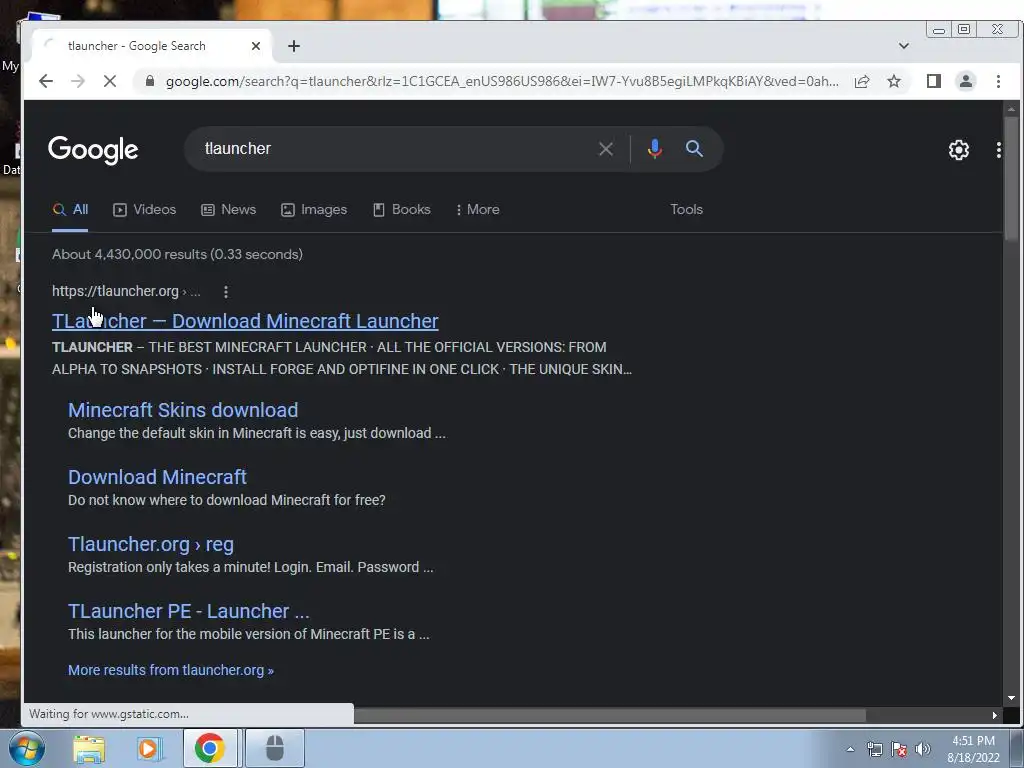
Task: Select the All results tab
Action: pos(70,210)
